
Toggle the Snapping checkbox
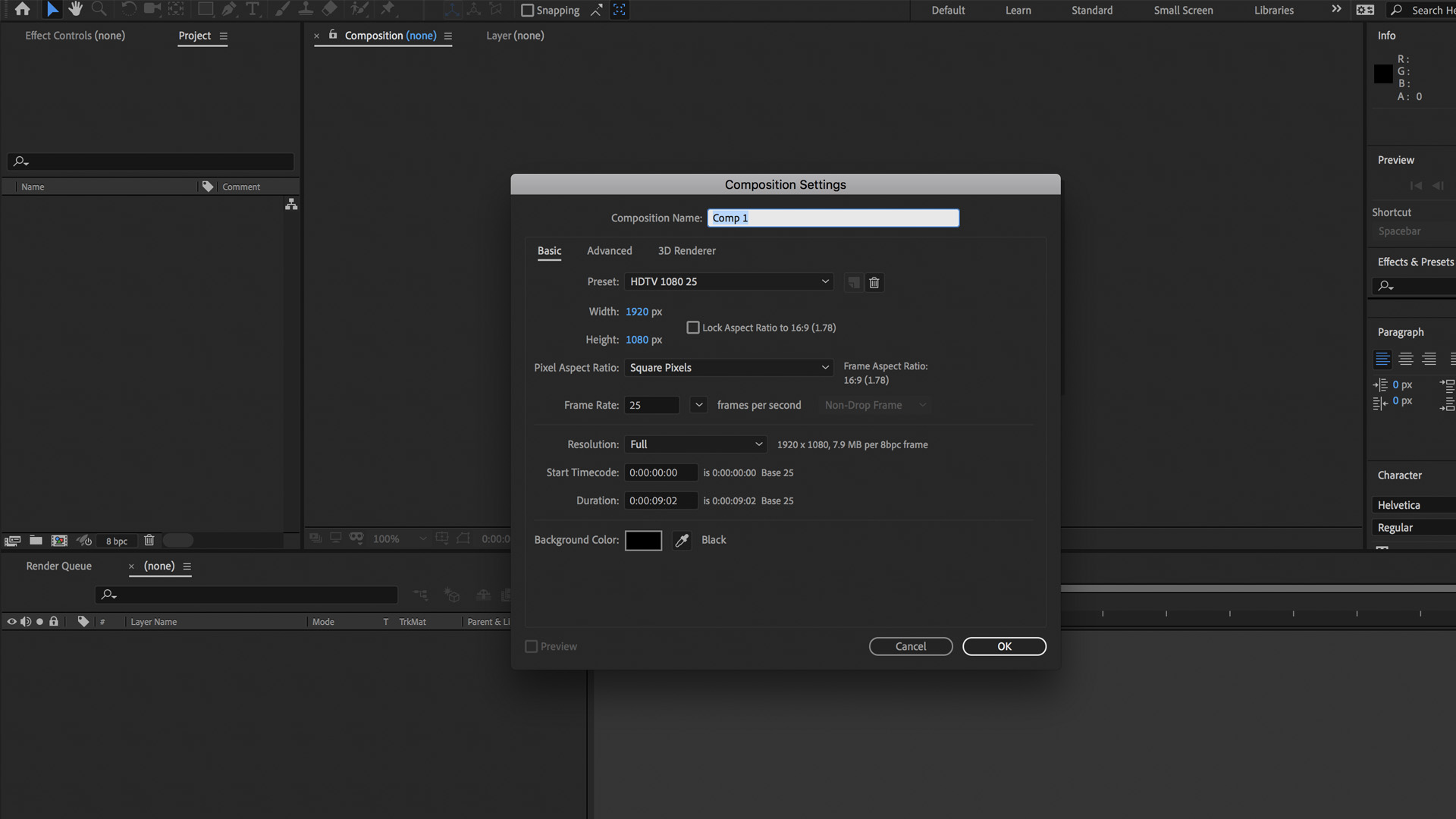[529, 10]
